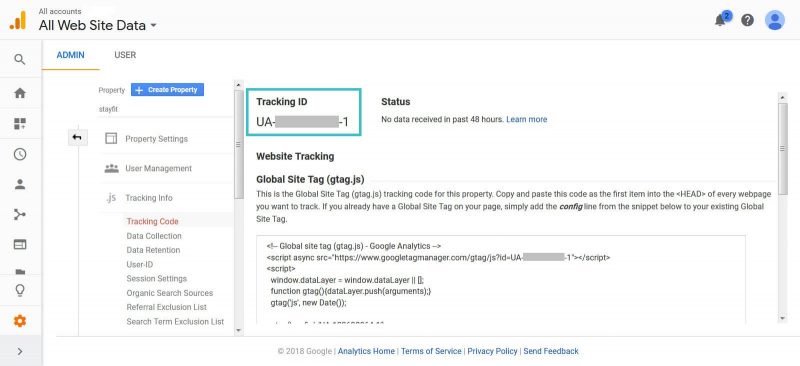Select Tracking Code
The width and height of the screenshot is (800, 366).
[153, 222]
